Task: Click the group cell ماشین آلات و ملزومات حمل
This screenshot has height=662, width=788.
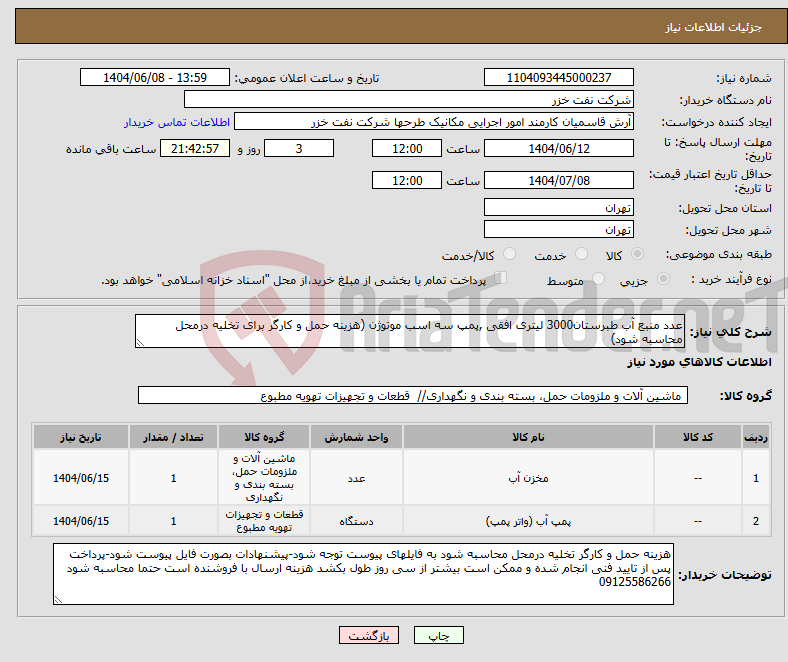Action: [x=264, y=478]
